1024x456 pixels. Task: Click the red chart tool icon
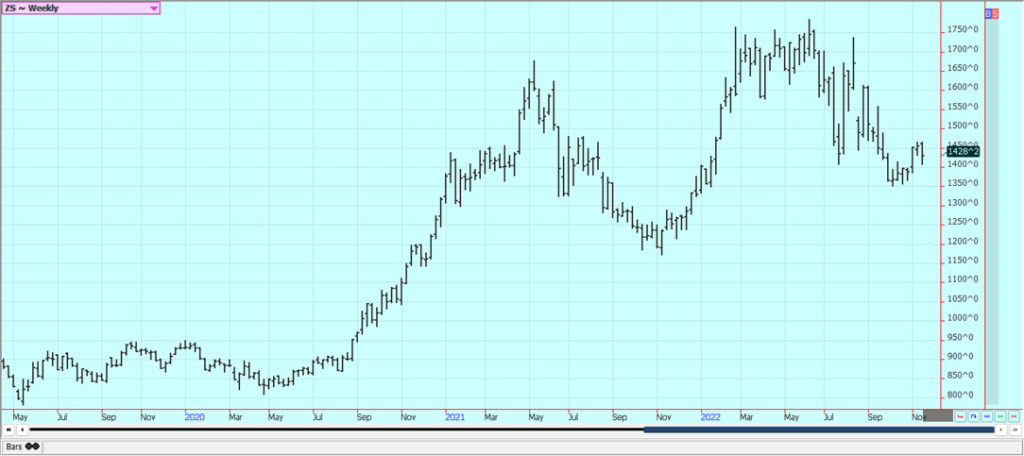(960, 416)
